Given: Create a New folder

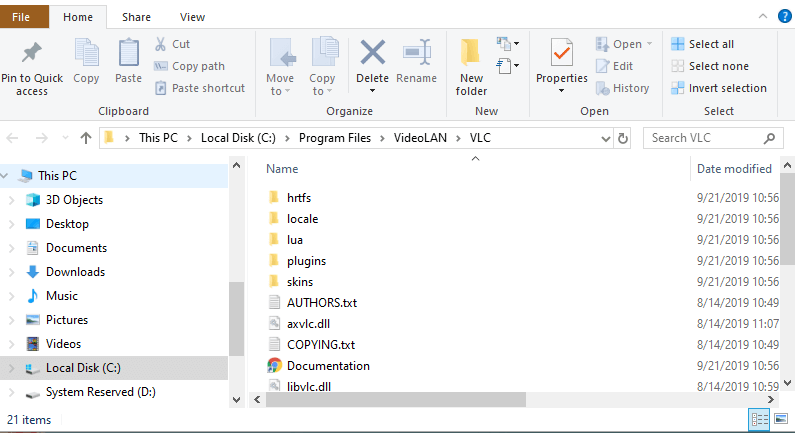Looking at the screenshot, I should point(471,67).
